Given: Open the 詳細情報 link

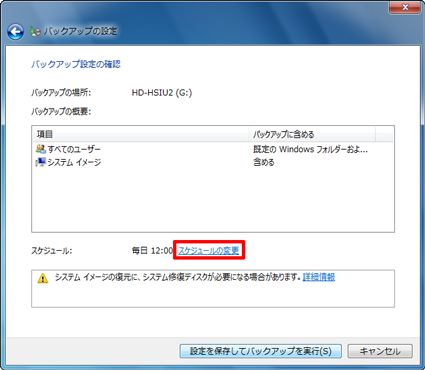Looking at the screenshot, I should (x=319, y=277).
